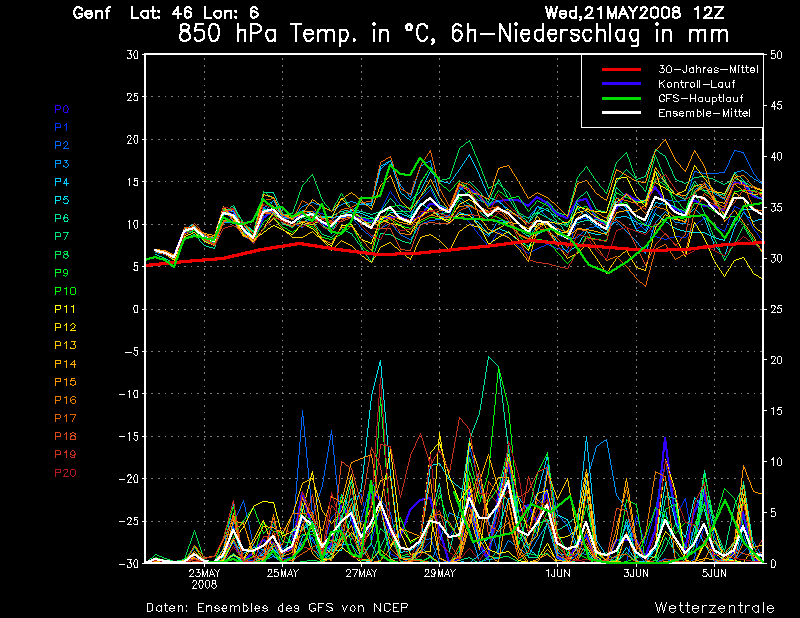The width and height of the screenshot is (800, 618).
Task: Click the "1JUN" date on the time axis
Action: point(558,573)
